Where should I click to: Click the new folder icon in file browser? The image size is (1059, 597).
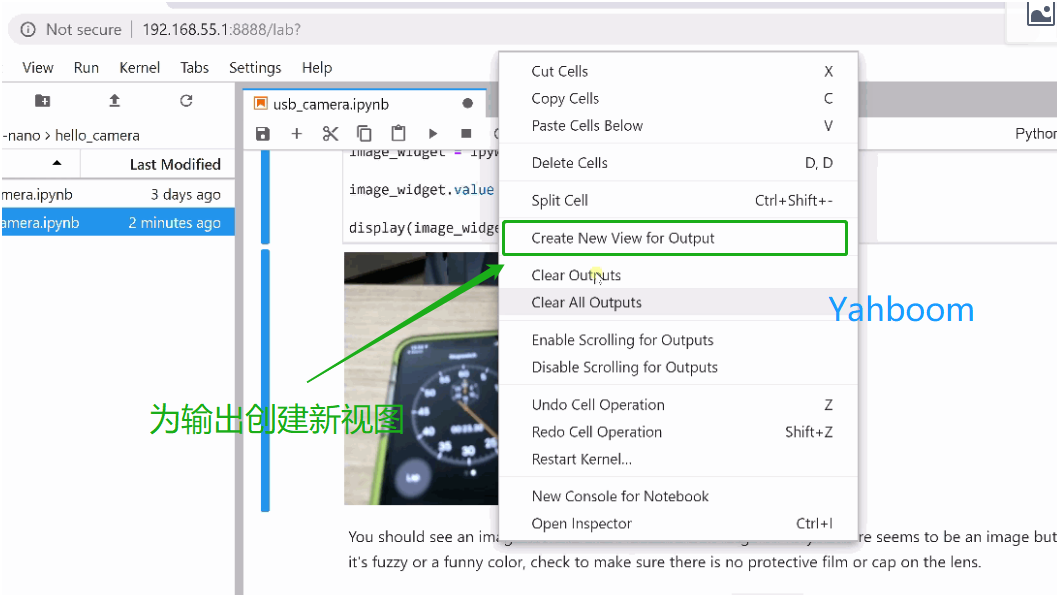42,101
